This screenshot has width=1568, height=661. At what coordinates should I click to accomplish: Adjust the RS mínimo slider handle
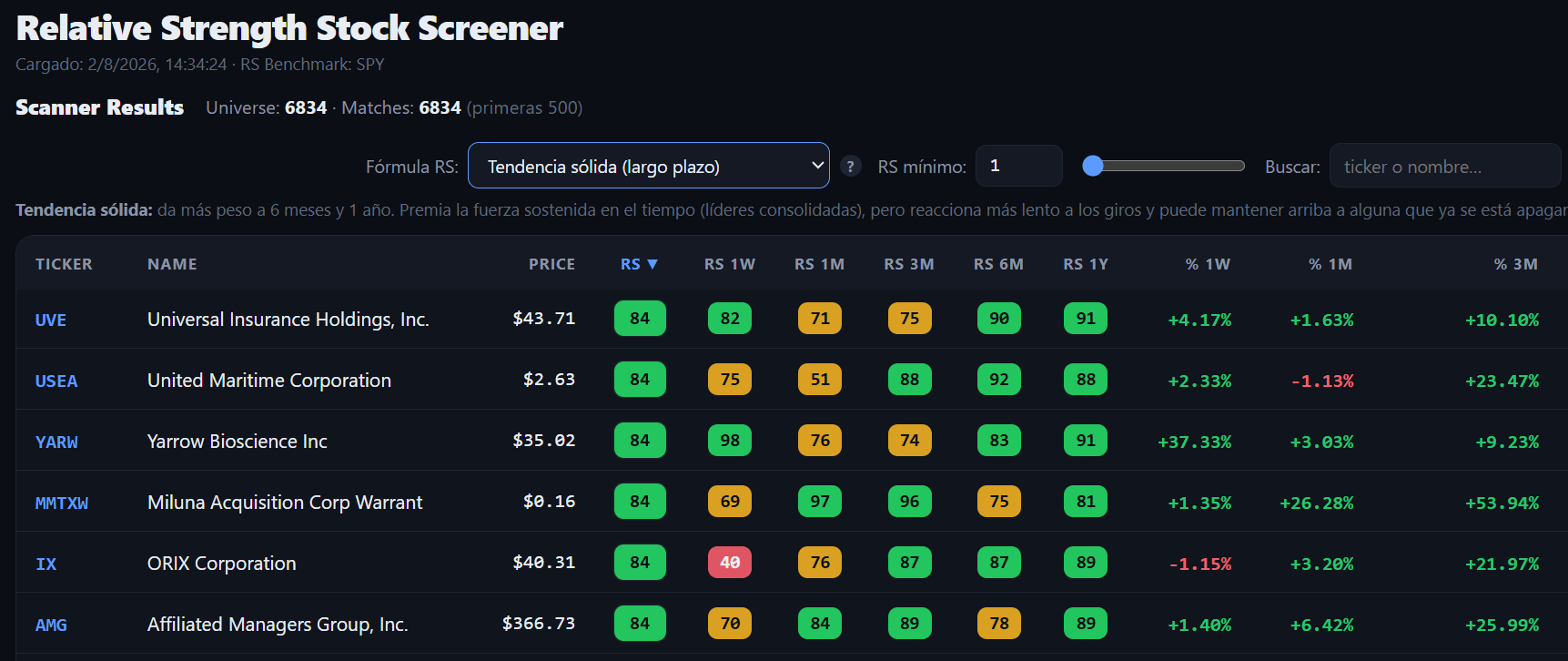click(x=1093, y=166)
